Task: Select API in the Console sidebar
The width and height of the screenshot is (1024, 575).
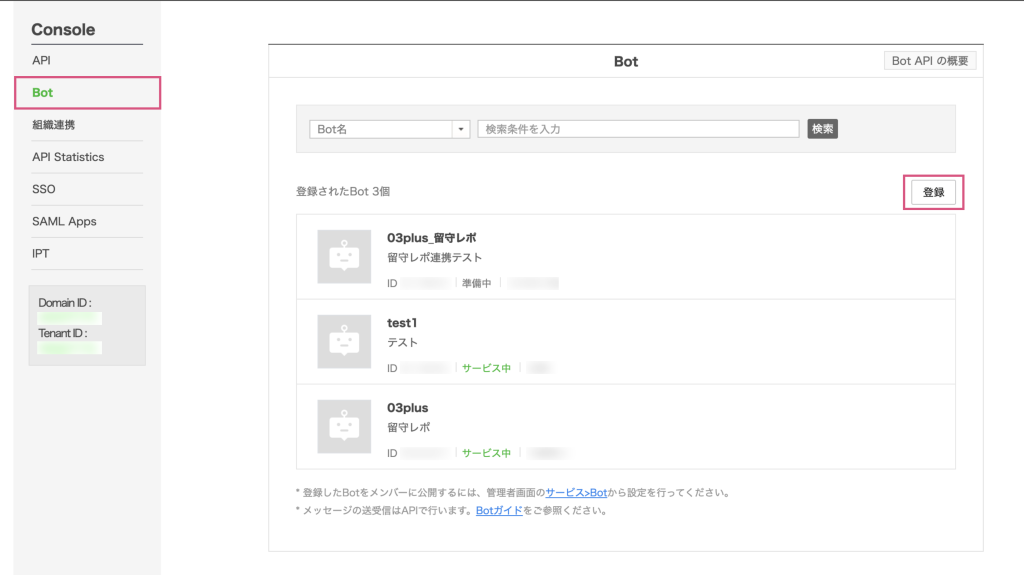Action: 41,60
